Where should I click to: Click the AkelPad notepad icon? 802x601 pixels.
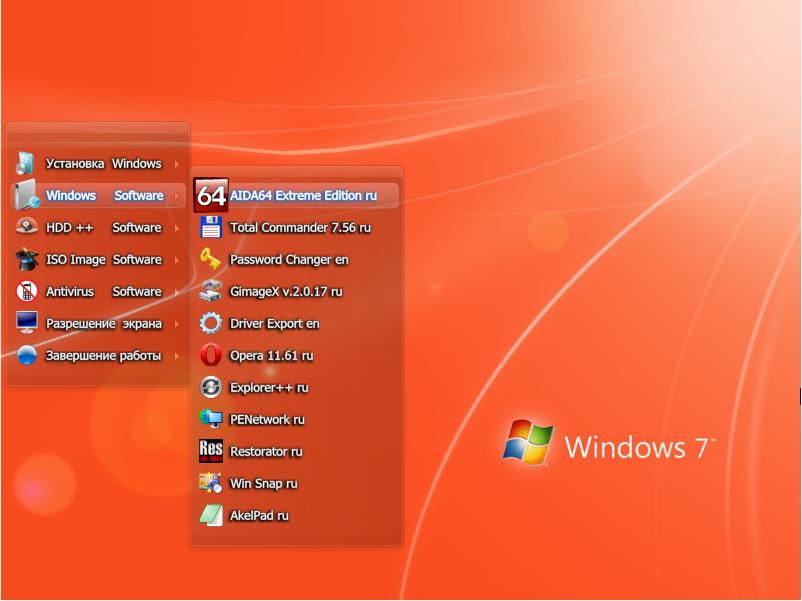[x=211, y=515]
